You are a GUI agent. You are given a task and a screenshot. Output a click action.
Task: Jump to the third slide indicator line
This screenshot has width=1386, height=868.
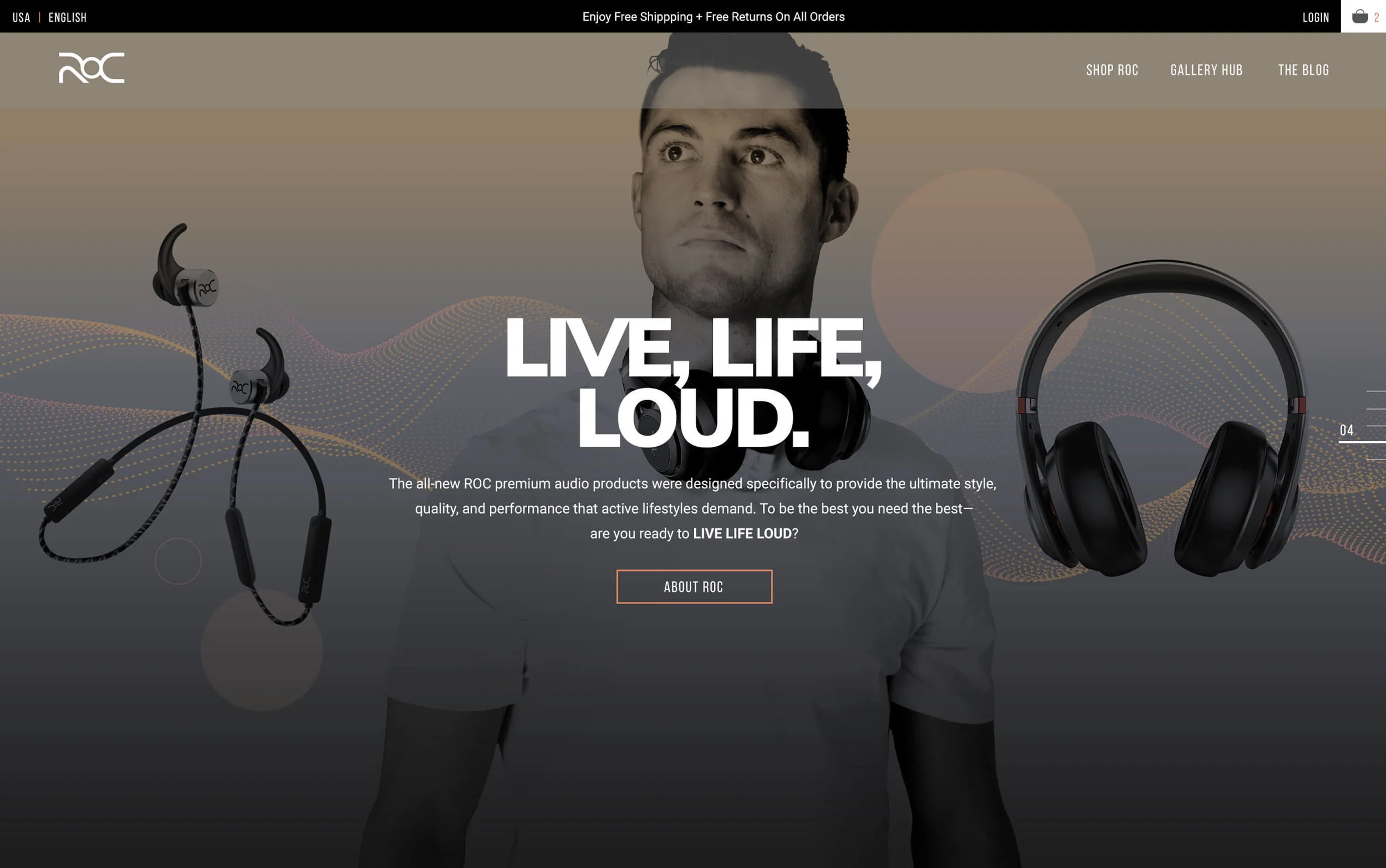(1375, 426)
